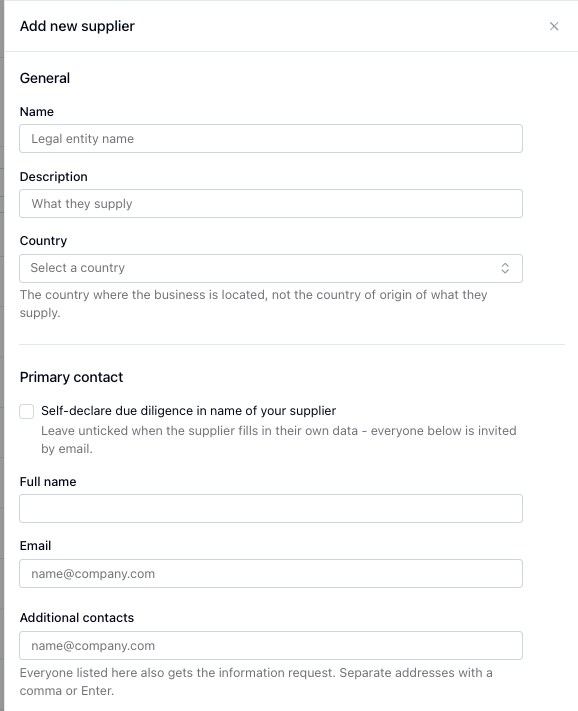Click the Additional contacts email input
The width and height of the screenshot is (578, 711).
point(271,646)
